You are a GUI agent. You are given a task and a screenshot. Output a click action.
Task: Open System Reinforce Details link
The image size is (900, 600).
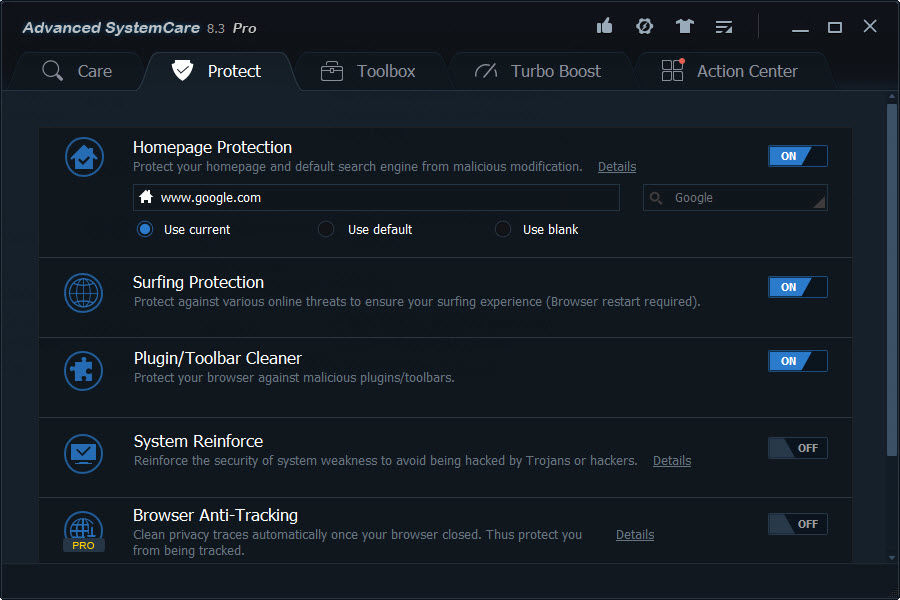tap(672, 460)
